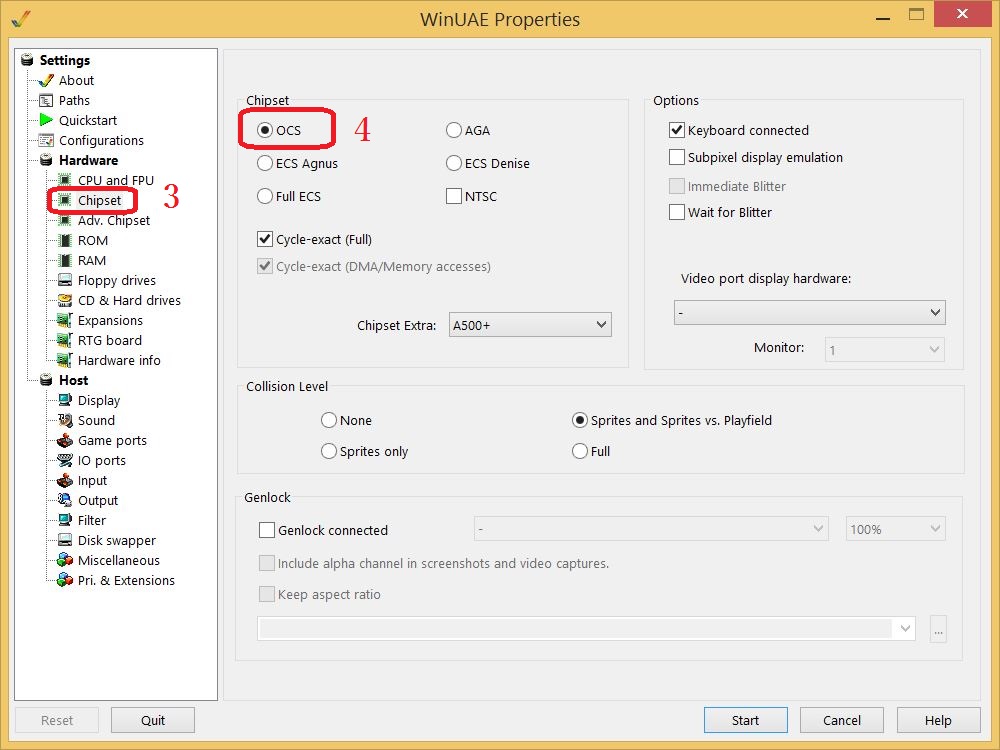Click the Expansions board icon
Screen dimensions: 1000x750
pos(64,320)
